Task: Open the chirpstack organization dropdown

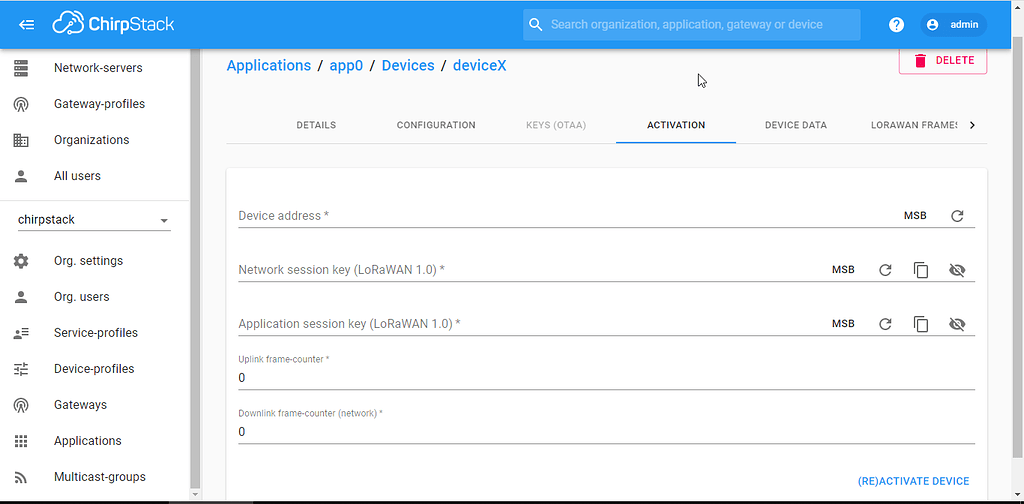Action: [x=94, y=220]
